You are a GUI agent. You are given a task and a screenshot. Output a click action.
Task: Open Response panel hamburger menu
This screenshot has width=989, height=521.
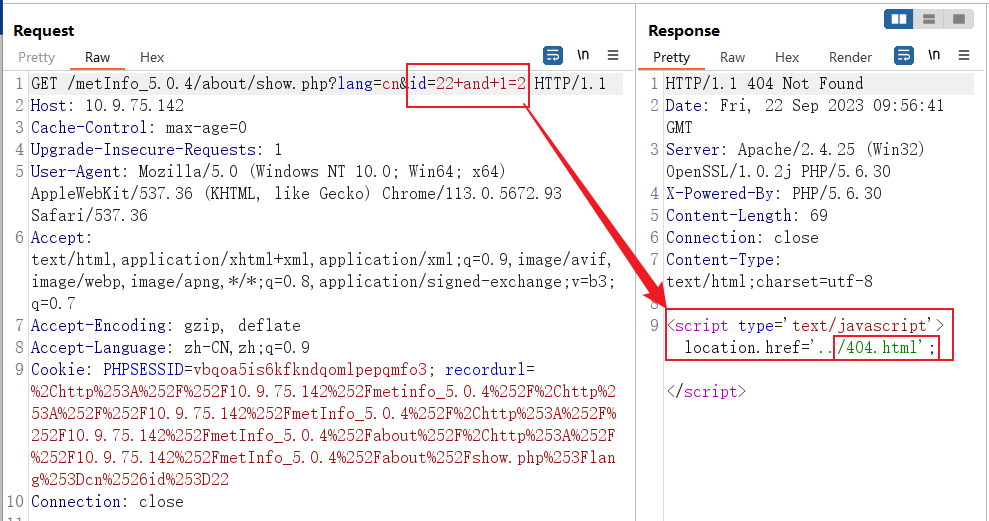tap(964, 56)
